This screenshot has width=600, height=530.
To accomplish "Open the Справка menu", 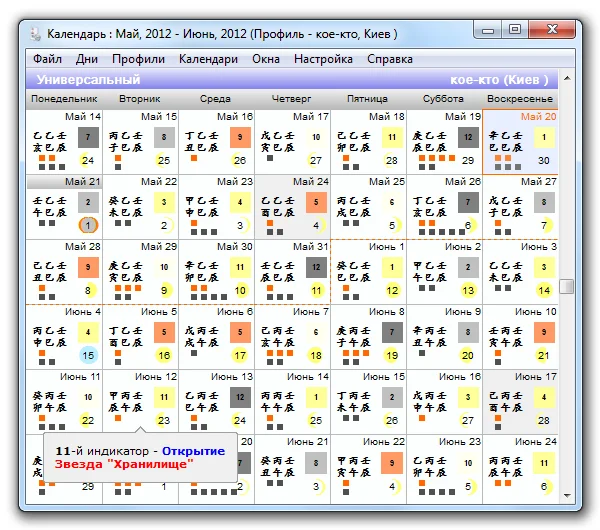I will click(x=390, y=59).
